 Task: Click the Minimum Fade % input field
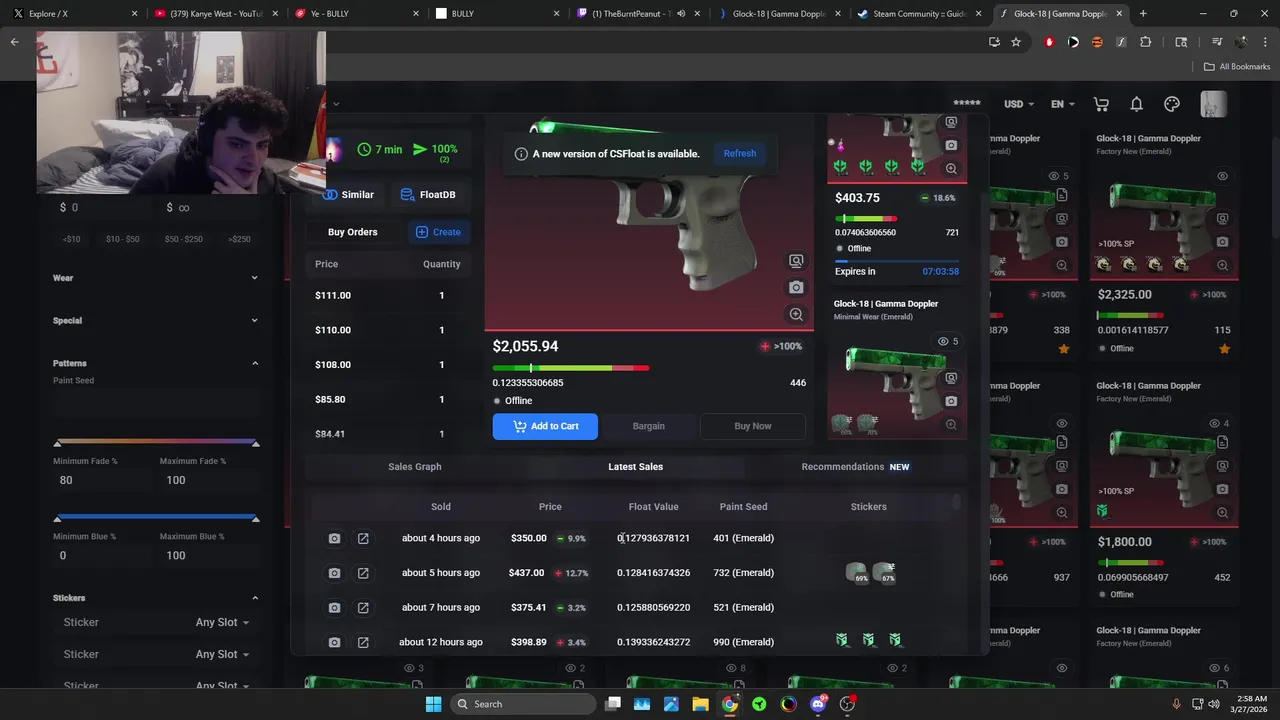101,480
